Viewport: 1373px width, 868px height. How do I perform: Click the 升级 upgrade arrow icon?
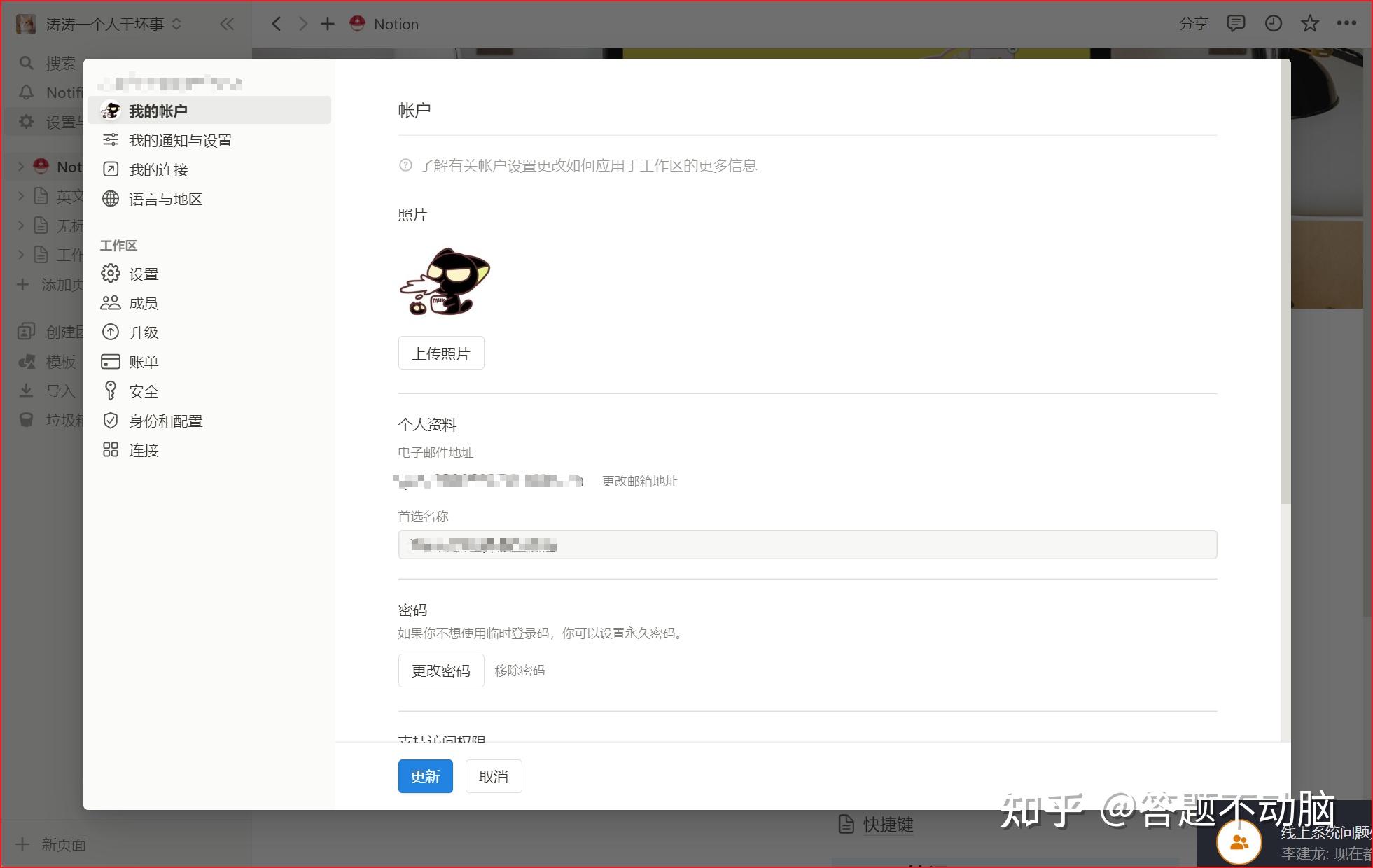pyautogui.click(x=111, y=332)
